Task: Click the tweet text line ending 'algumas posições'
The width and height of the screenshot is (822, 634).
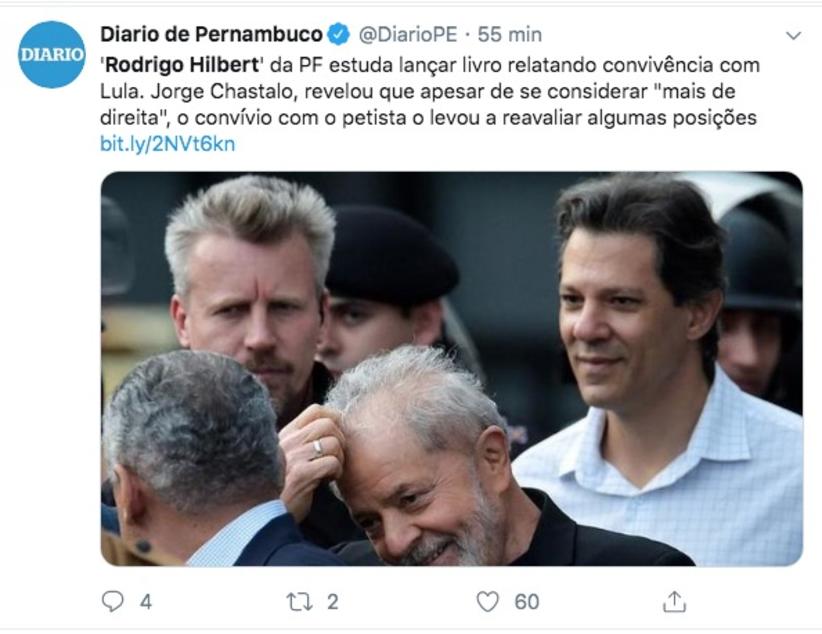Action: (x=428, y=117)
